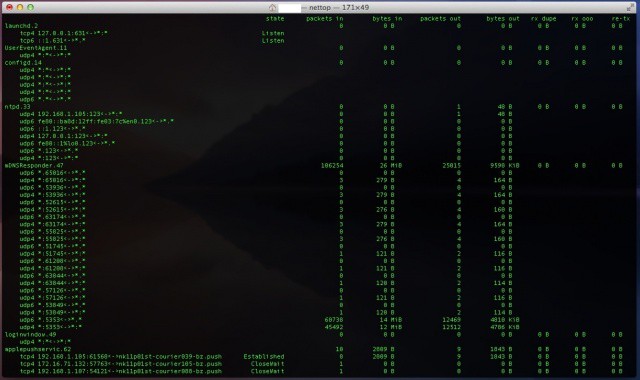Image resolution: width=640 pixels, height=380 pixels.
Task: Click the 60738 packets in value
Action: point(334,320)
